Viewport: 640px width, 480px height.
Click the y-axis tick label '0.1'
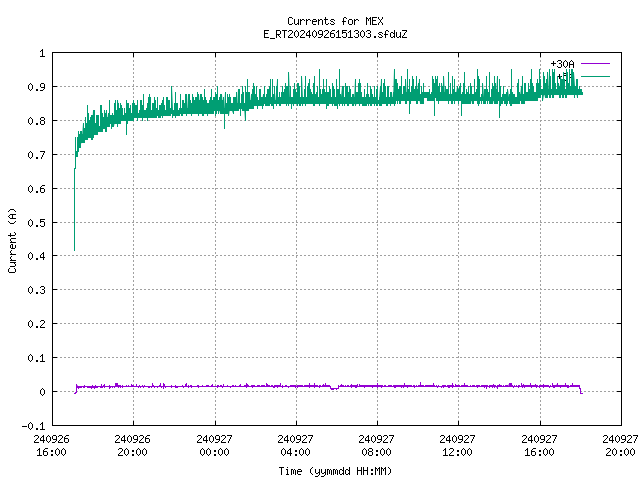[x=36, y=358]
